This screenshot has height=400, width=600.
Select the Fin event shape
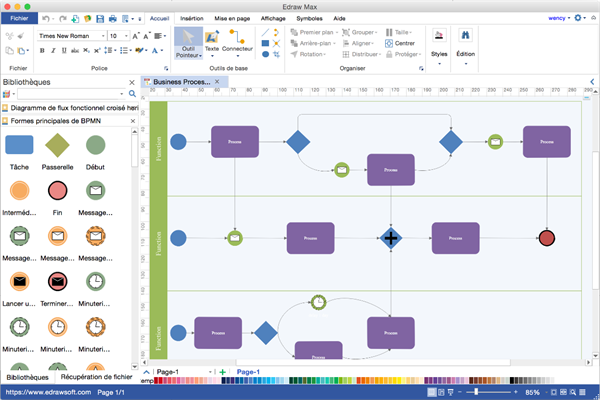58,191
